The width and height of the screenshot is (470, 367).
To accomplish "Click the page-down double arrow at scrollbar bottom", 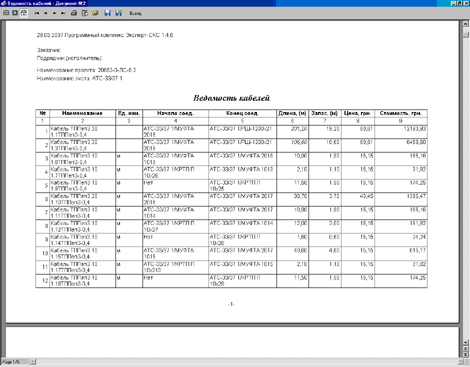I will tap(466, 354).
